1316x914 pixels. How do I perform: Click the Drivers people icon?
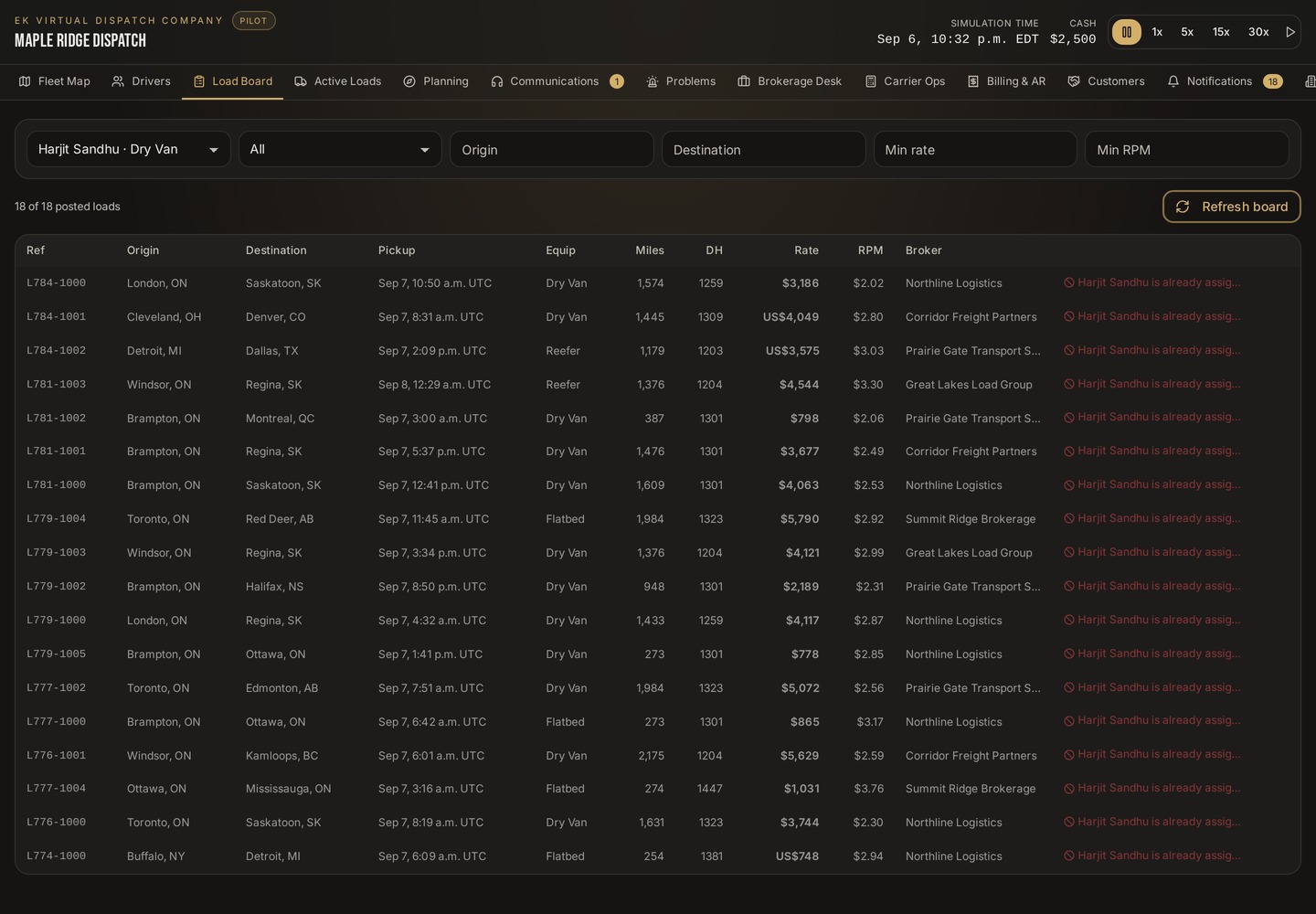point(118,81)
